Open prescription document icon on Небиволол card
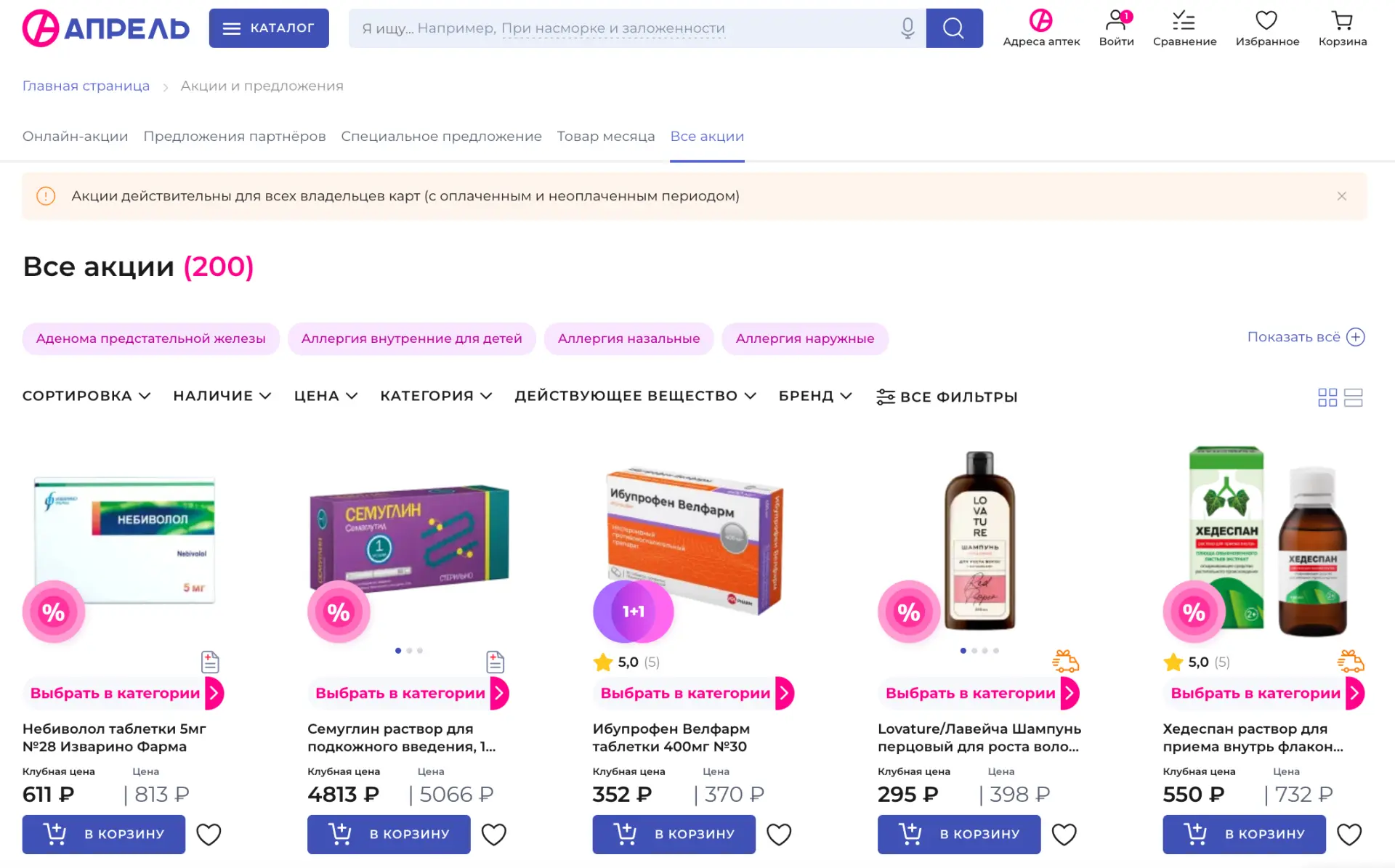1395x868 pixels. point(210,662)
